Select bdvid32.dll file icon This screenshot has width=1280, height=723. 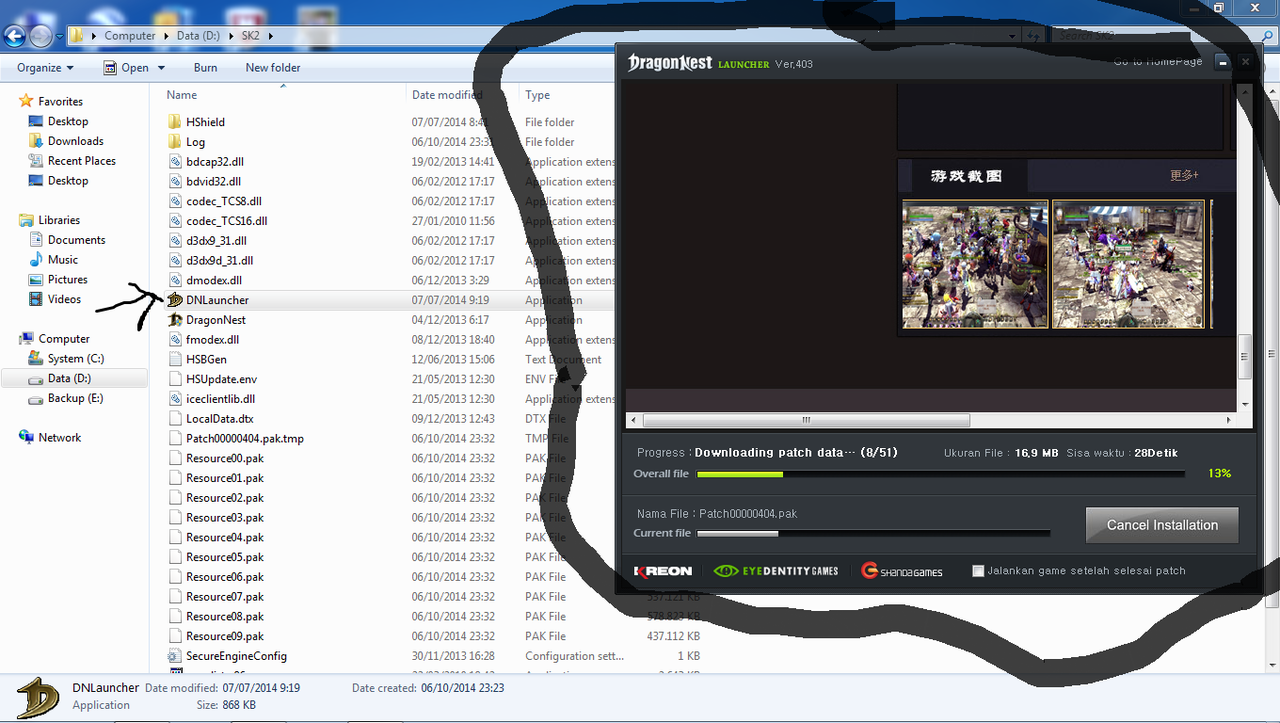[175, 181]
